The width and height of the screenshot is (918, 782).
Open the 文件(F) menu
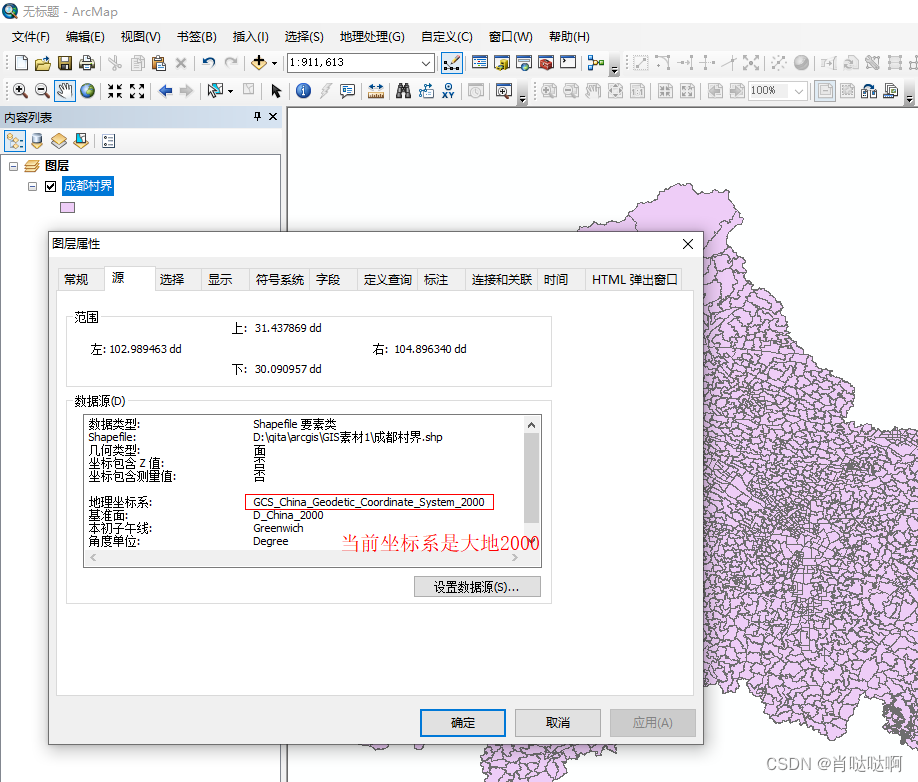point(31,37)
